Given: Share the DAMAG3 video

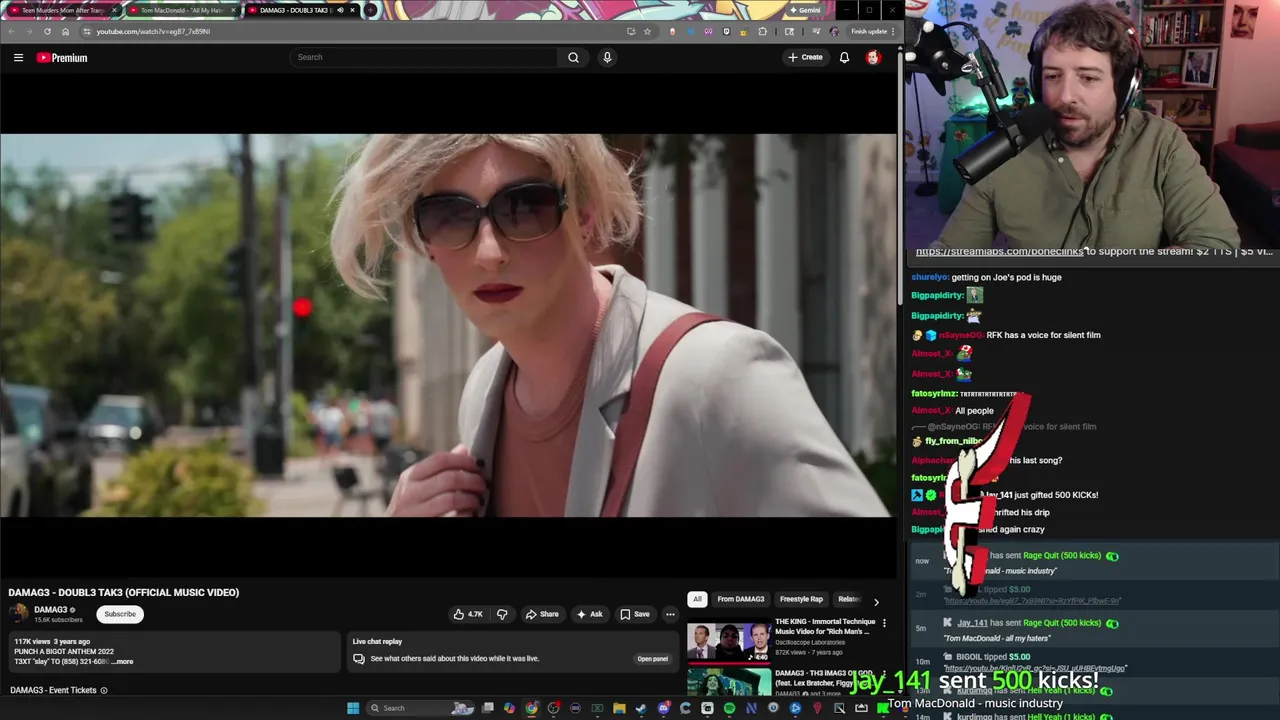Looking at the screenshot, I should click(x=542, y=614).
